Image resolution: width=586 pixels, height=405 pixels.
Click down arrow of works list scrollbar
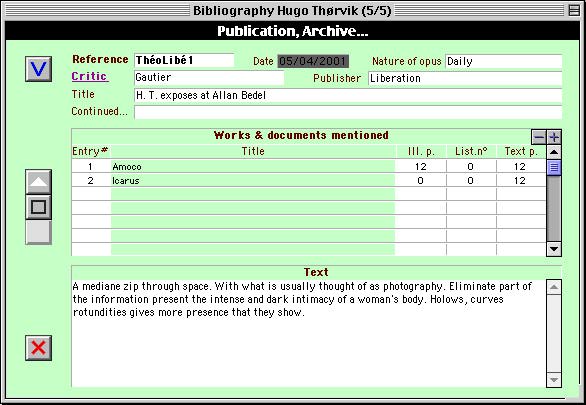tap(554, 249)
